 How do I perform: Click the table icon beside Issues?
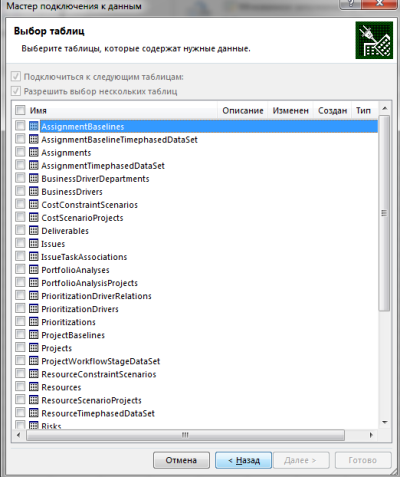click(x=34, y=243)
